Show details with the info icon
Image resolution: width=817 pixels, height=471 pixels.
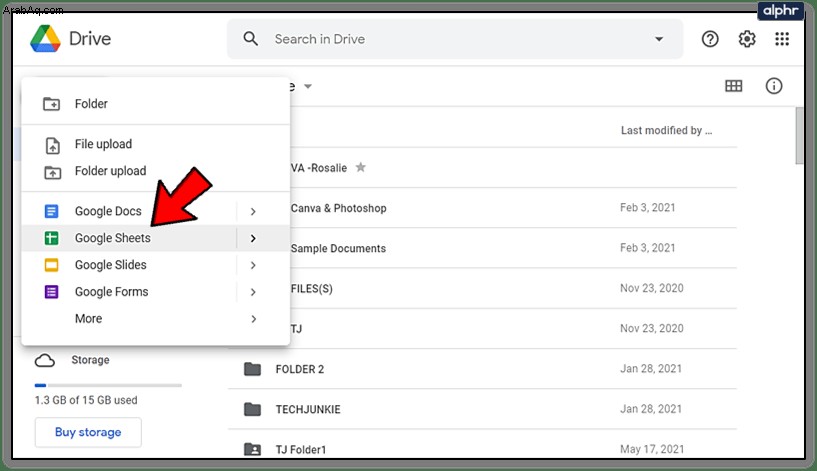[774, 86]
